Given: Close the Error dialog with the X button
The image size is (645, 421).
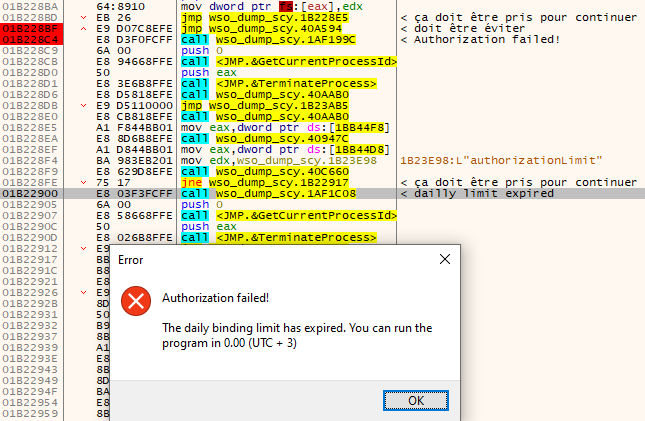Looking at the screenshot, I should click(x=445, y=259).
